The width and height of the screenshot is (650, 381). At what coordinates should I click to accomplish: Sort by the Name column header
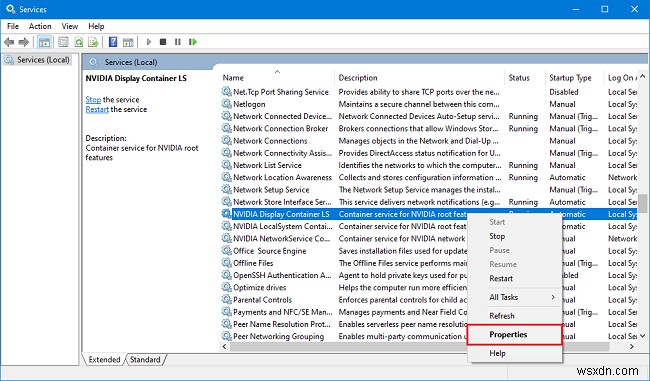[x=233, y=78]
